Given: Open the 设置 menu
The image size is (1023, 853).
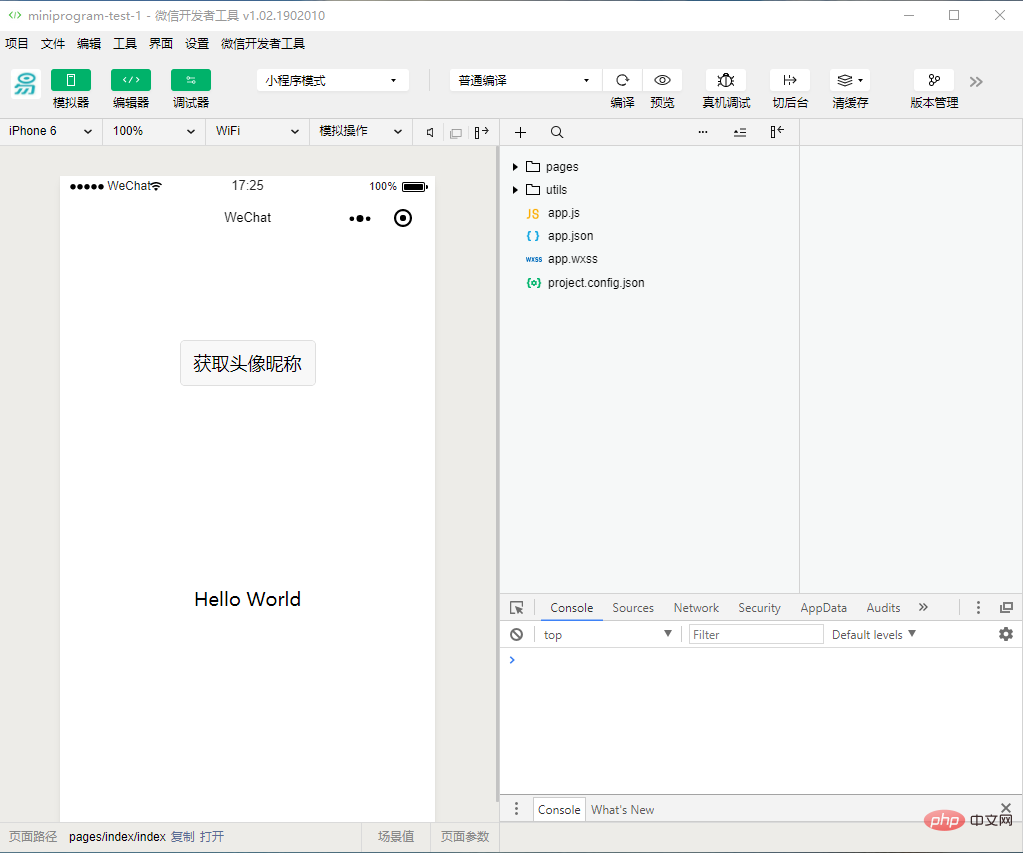Looking at the screenshot, I should pyautogui.click(x=196, y=44).
